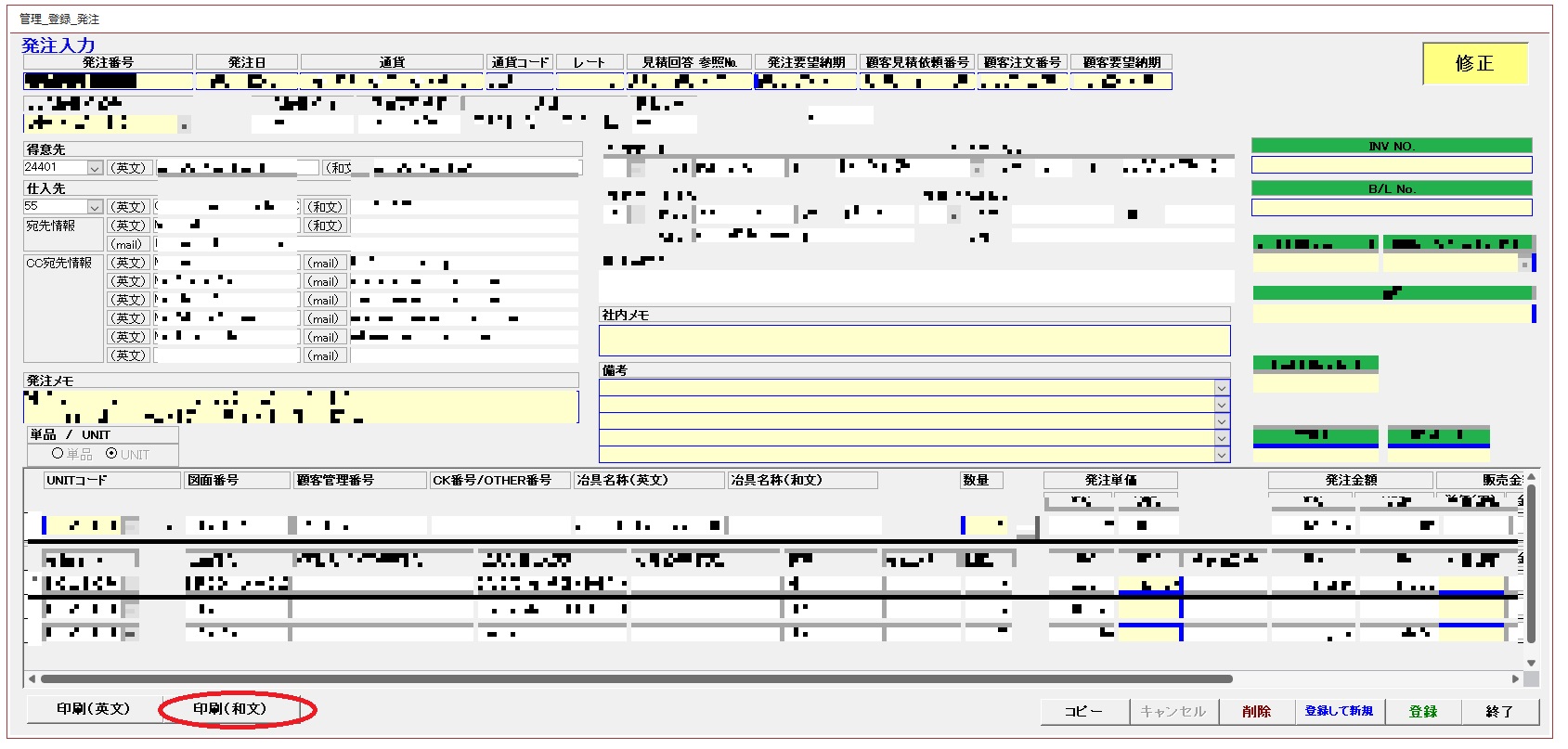
Task: Select the UNIT radio button
Action: tap(111, 454)
